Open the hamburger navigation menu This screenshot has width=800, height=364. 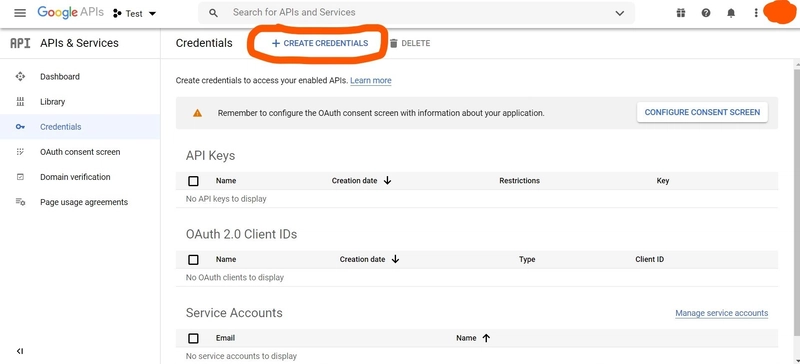(x=20, y=13)
